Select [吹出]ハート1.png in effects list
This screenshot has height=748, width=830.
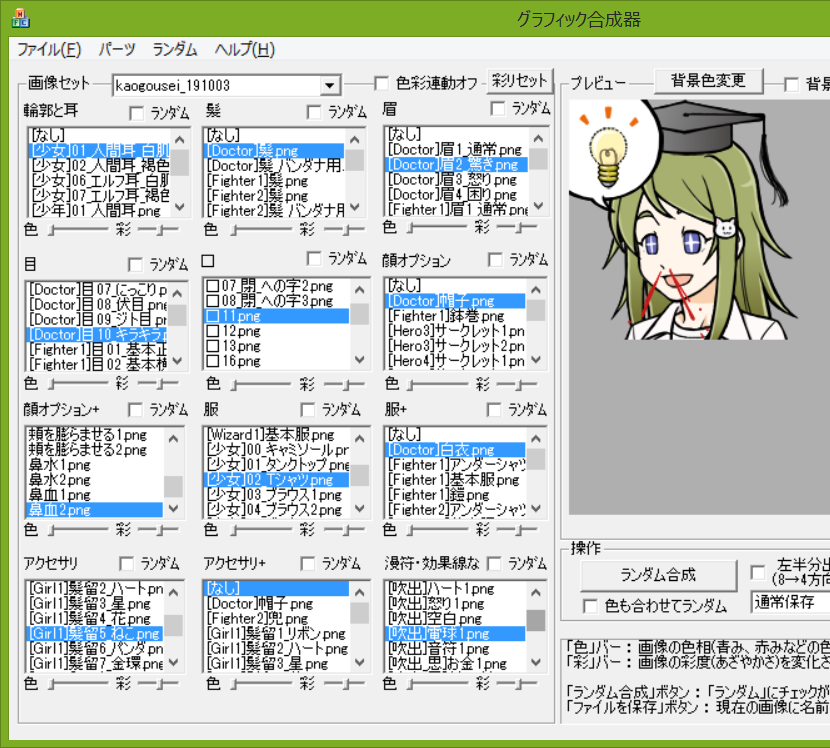coord(455,589)
